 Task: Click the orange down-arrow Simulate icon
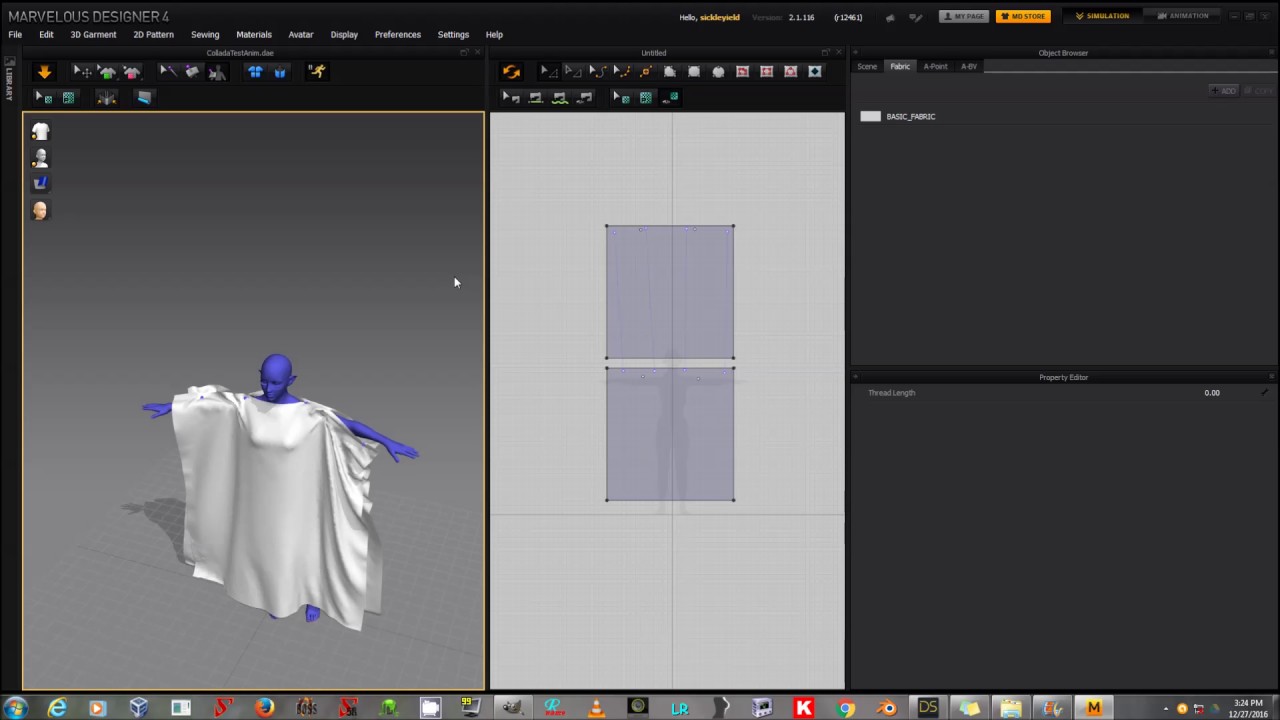(x=44, y=72)
